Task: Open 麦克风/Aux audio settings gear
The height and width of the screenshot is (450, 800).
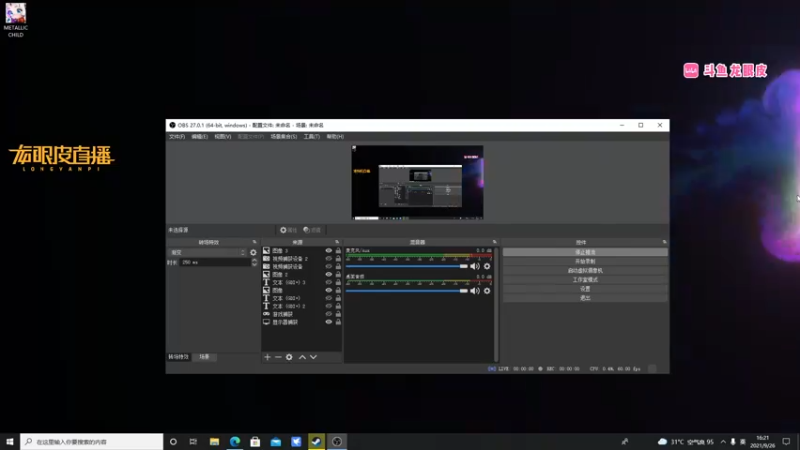Action: pos(487,266)
